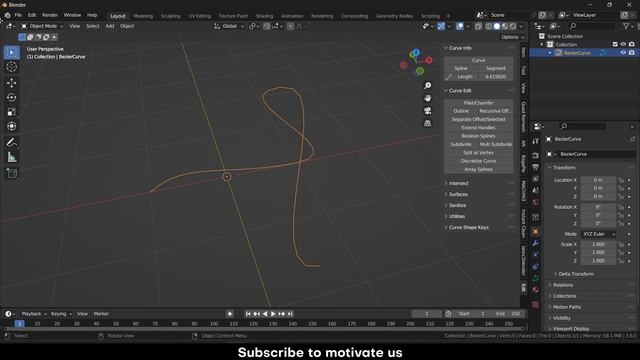Open the Add menu in viewport header
Viewport: 640px width, 360px height.
pyautogui.click(x=110, y=26)
